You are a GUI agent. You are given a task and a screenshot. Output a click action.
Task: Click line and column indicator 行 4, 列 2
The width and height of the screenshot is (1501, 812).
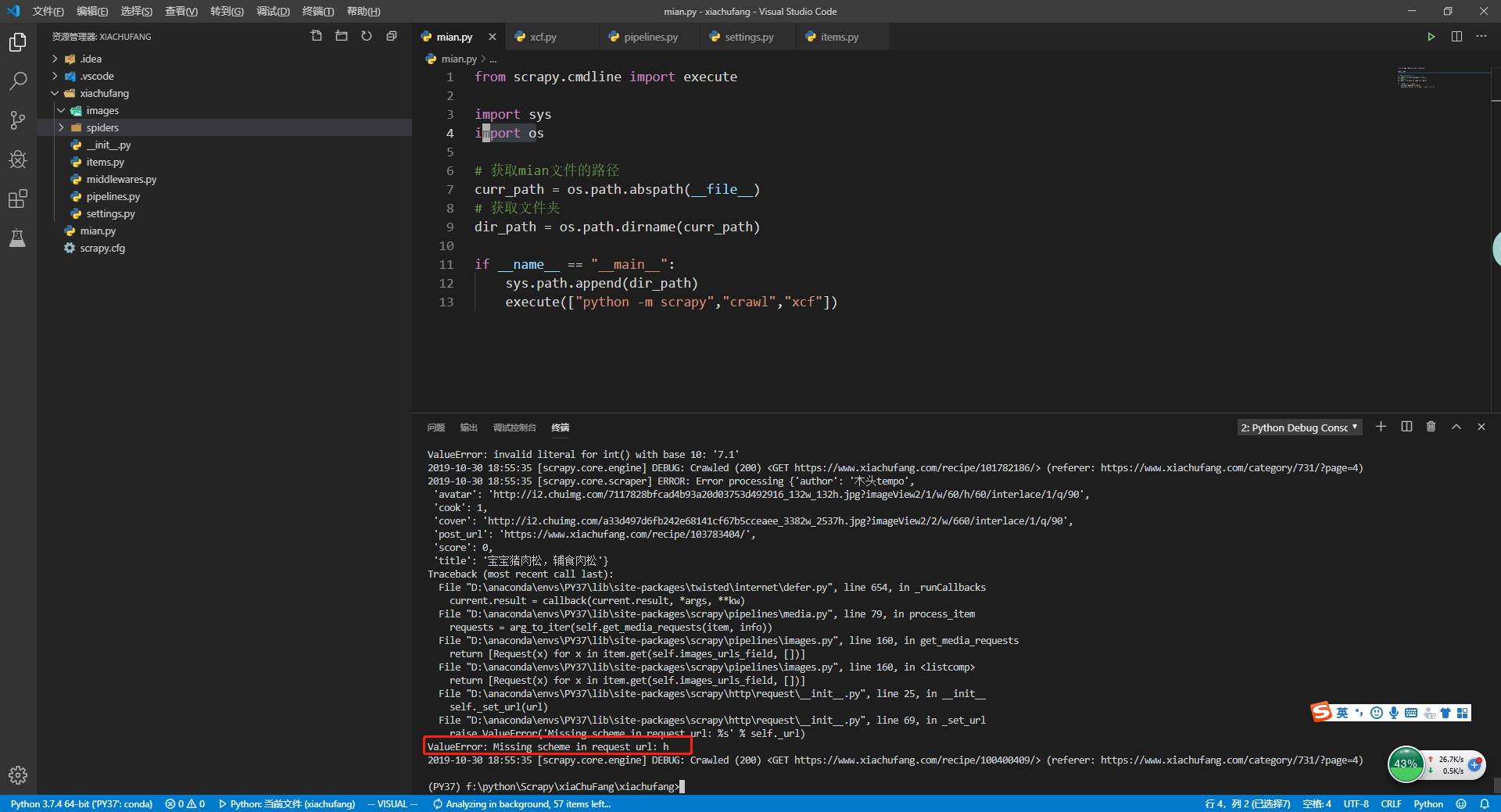click(x=1248, y=803)
